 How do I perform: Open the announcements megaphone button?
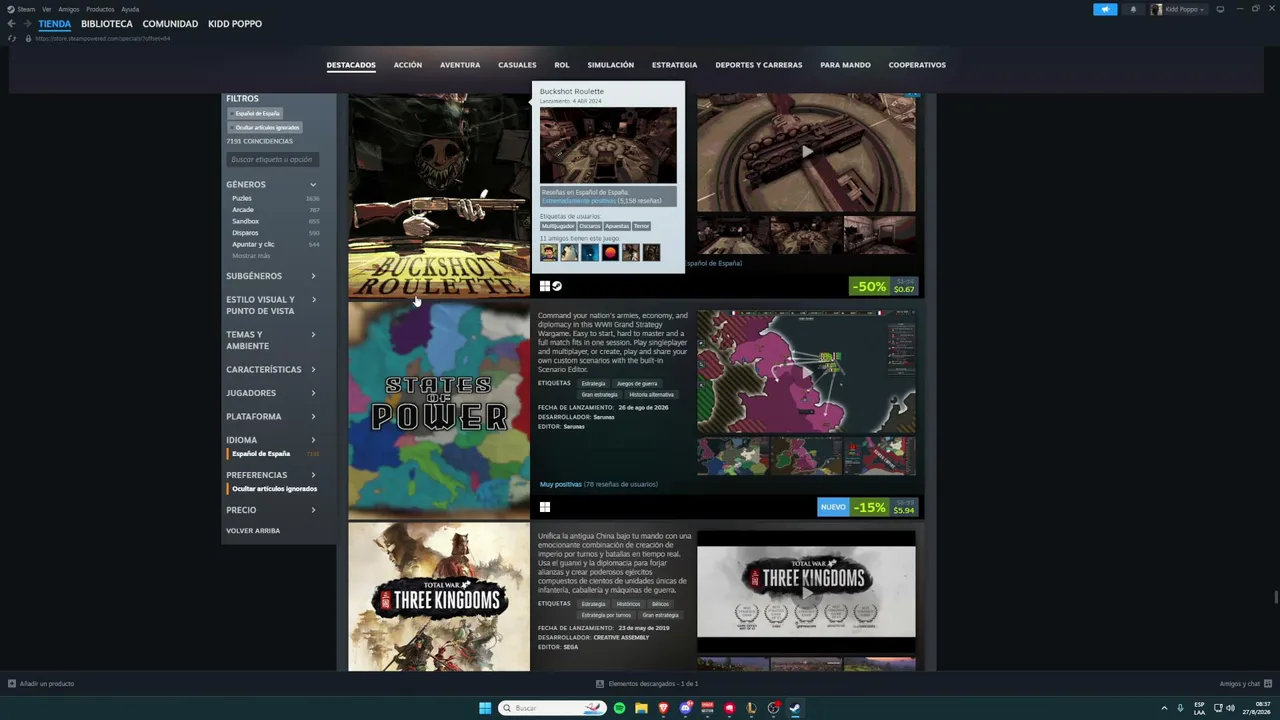point(1105,9)
